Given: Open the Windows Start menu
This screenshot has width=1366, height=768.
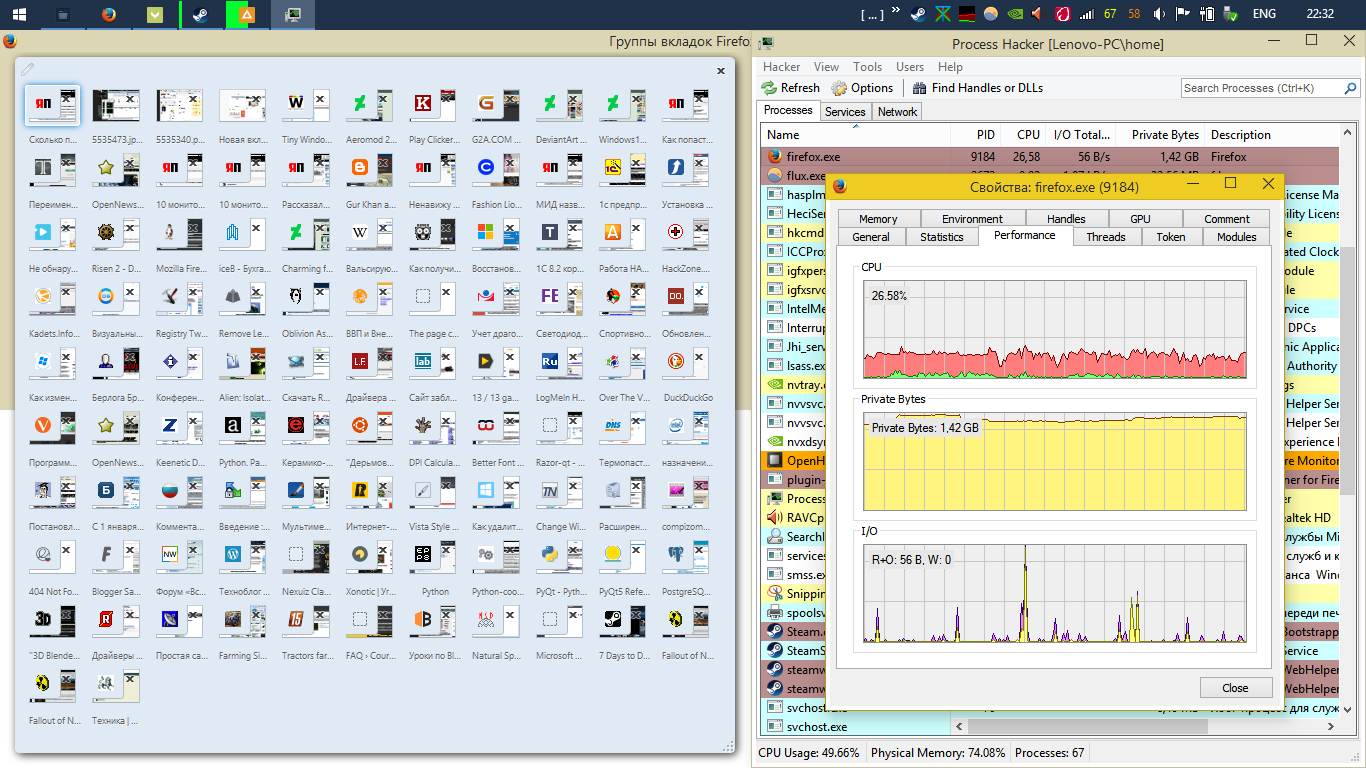Looking at the screenshot, I should coord(19,14).
